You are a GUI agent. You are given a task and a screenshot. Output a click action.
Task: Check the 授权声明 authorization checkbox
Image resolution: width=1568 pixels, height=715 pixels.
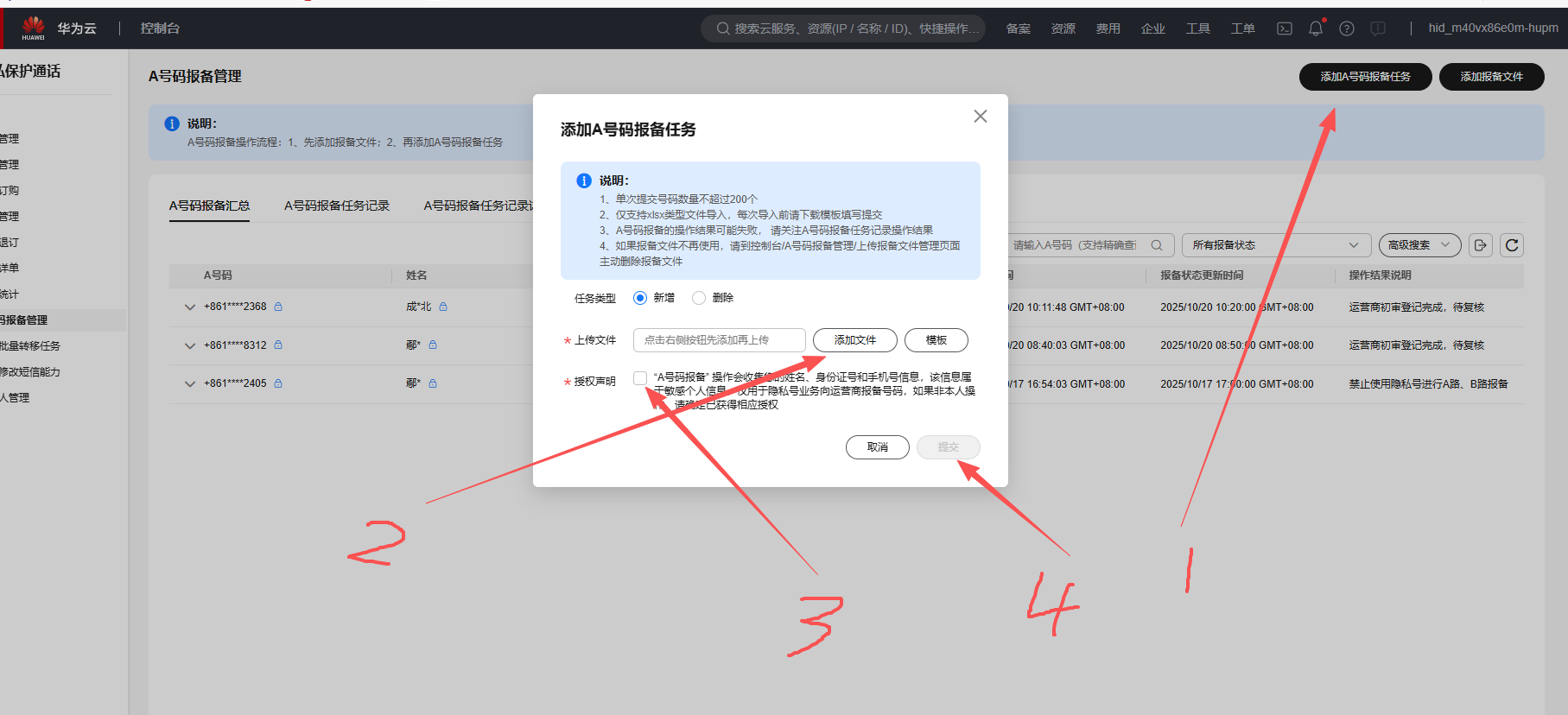(x=640, y=378)
